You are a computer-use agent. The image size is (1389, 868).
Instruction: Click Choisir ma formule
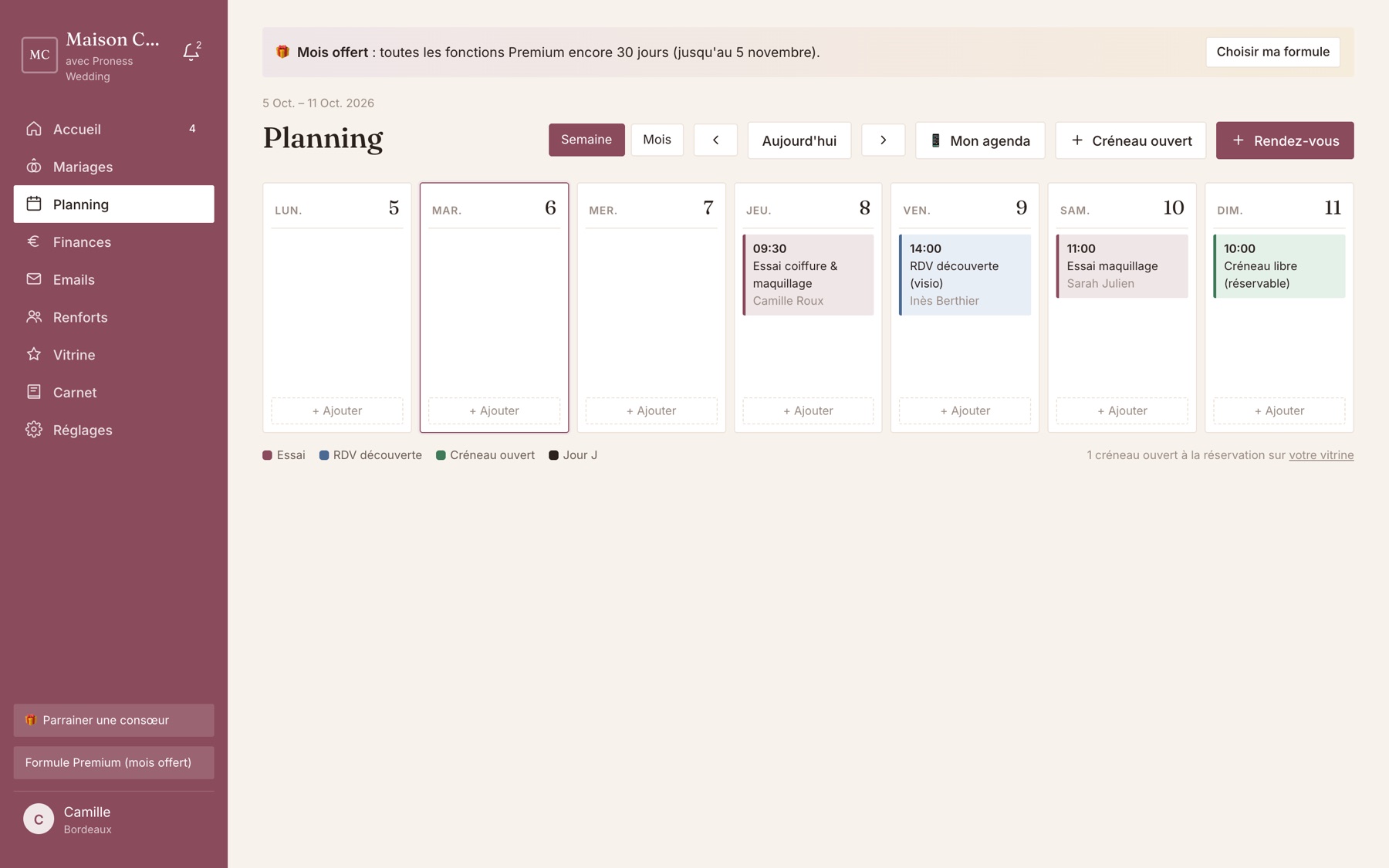(x=1273, y=52)
